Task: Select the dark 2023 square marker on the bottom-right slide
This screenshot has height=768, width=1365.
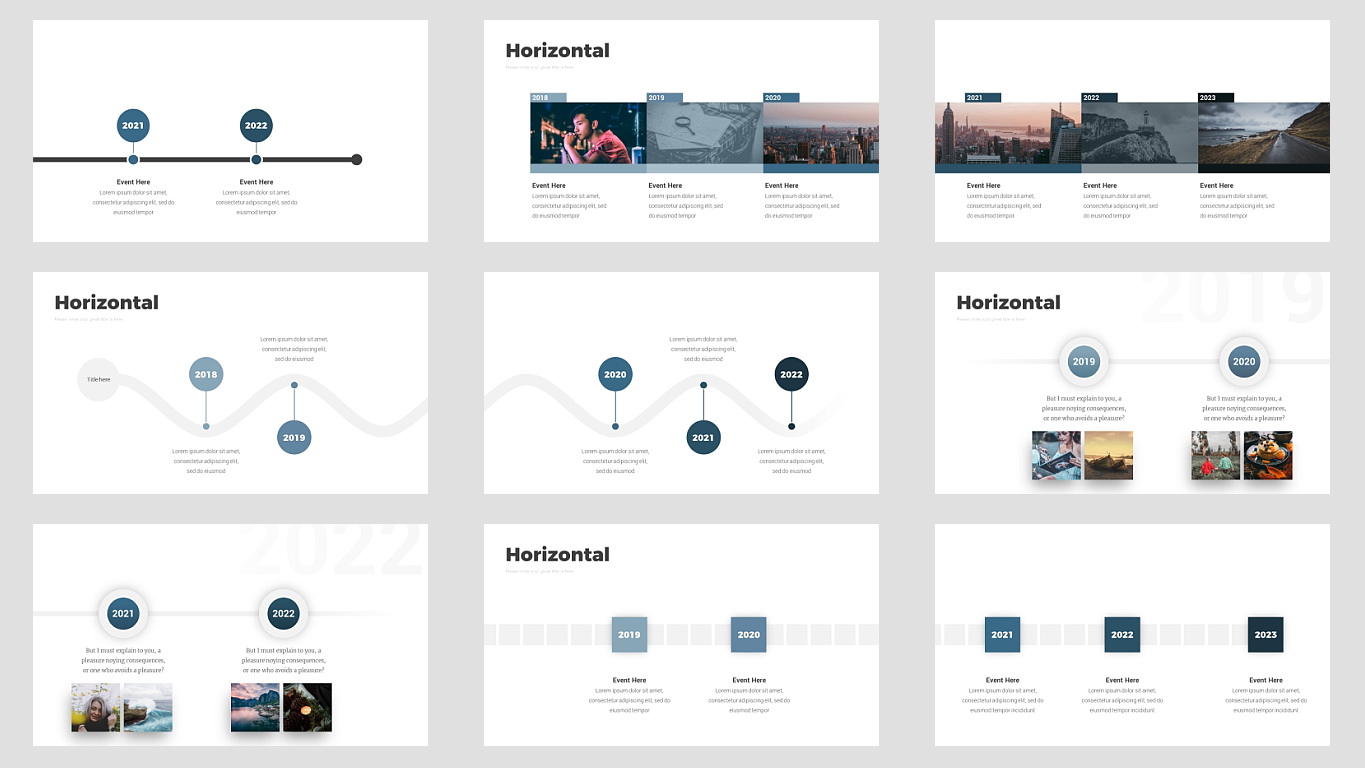Action: (1265, 634)
